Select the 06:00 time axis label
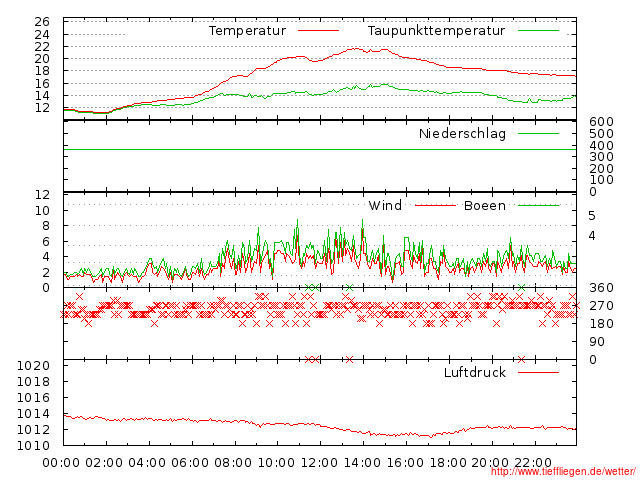This screenshot has height=480, width=640. pyautogui.click(x=190, y=463)
